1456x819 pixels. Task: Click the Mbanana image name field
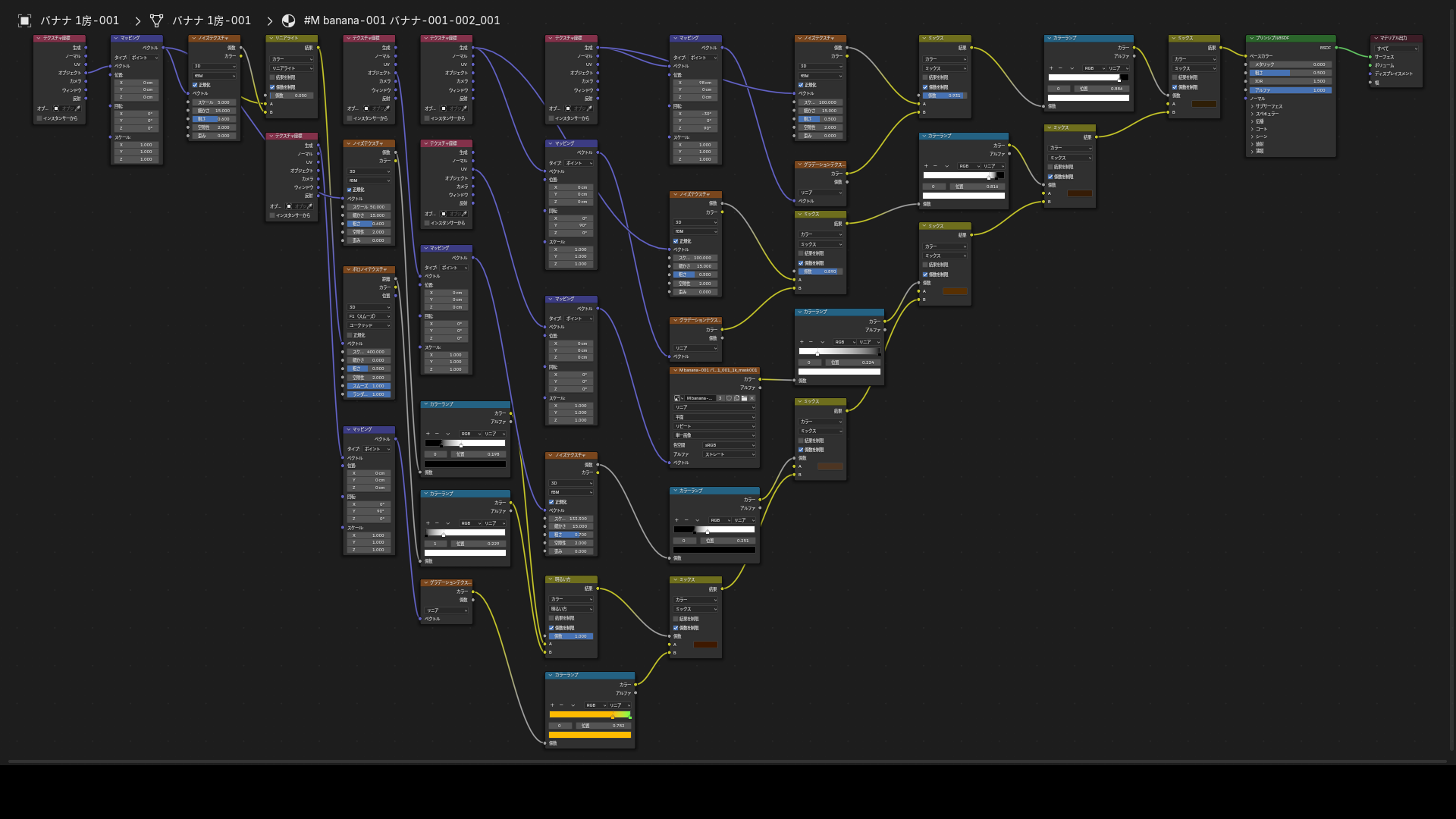click(x=701, y=398)
